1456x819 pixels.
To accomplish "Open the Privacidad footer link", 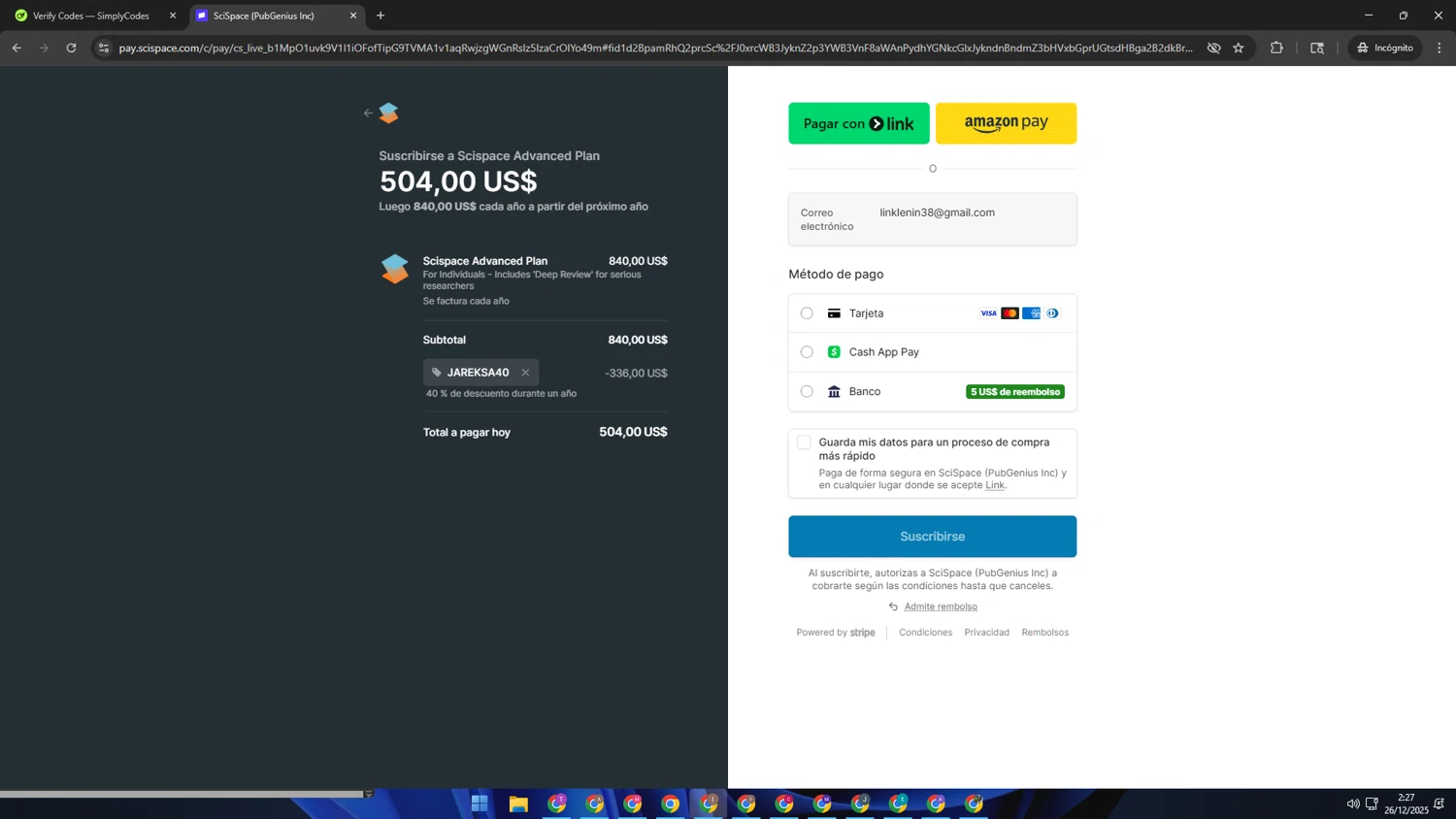I will point(986,633).
